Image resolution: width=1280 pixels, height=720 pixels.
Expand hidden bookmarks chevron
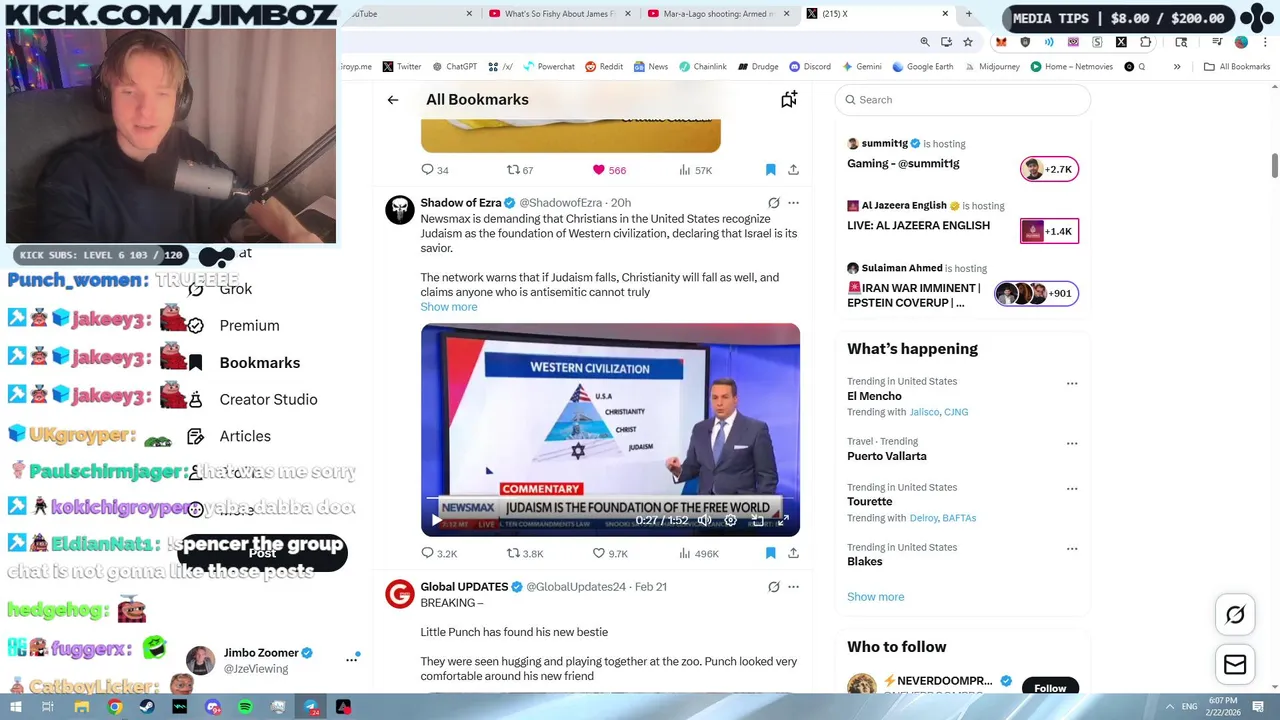[1177, 67]
